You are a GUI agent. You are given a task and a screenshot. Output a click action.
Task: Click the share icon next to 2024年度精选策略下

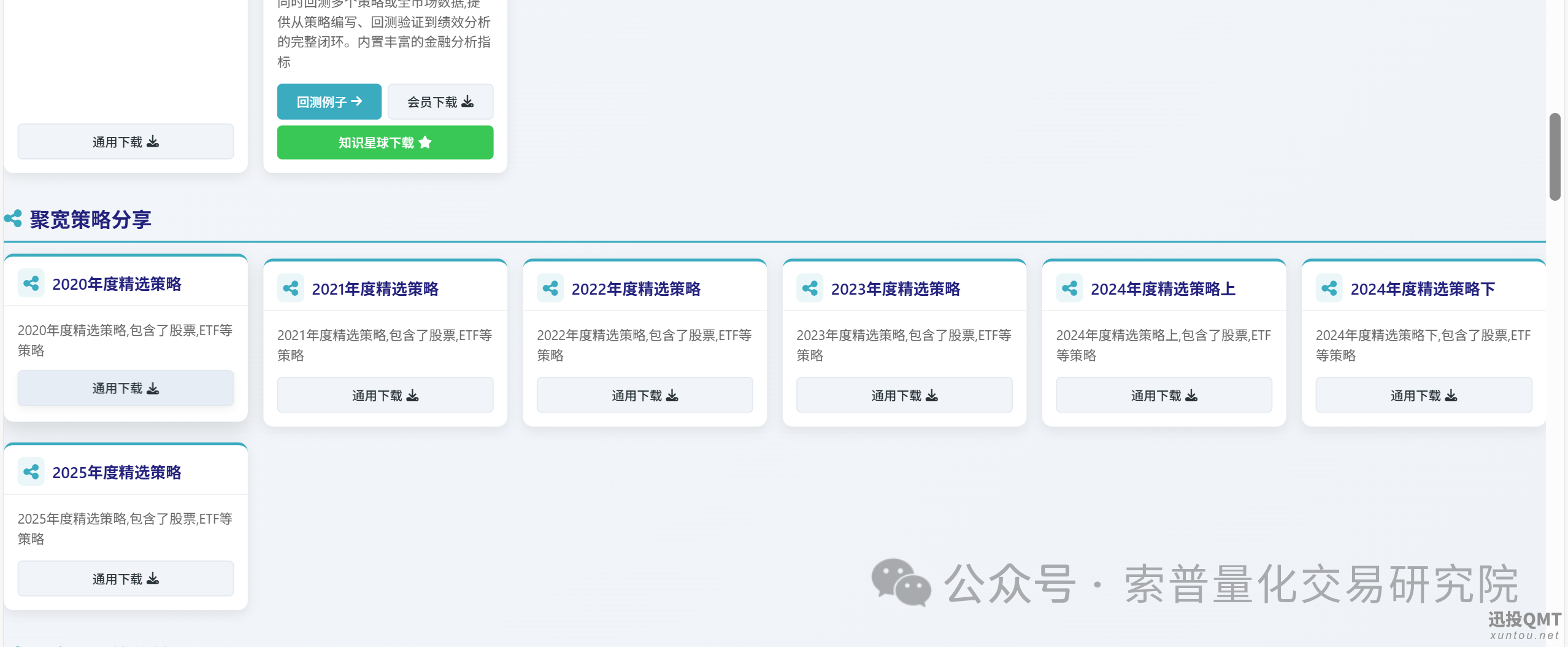click(x=1329, y=288)
